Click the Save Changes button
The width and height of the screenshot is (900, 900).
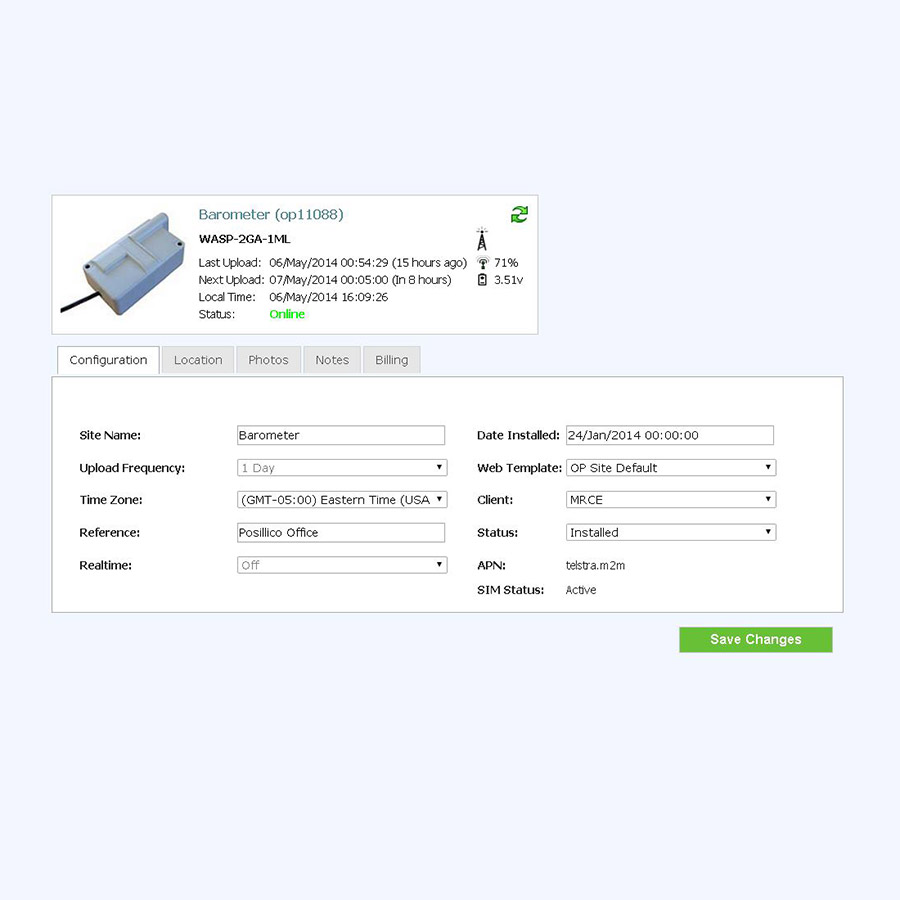click(755, 639)
